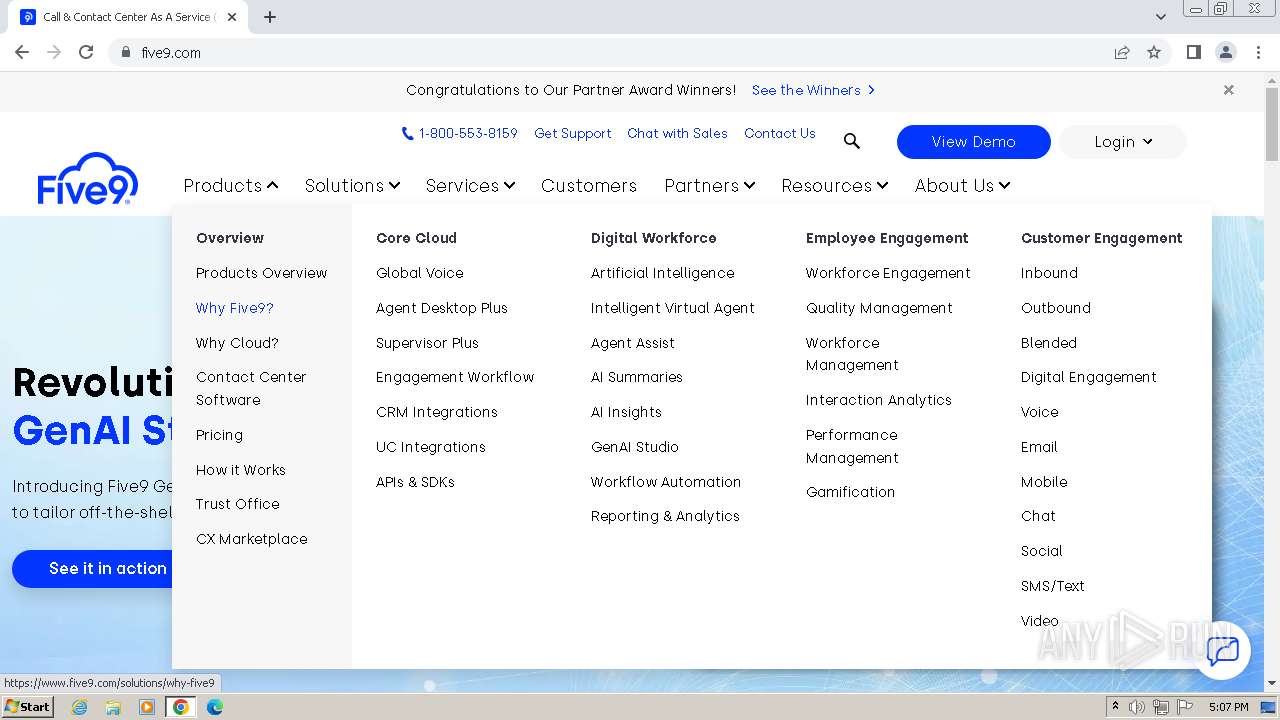Viewport: 1280px width, 720px height.
Task: Open Agent Desktop Plus menu item
Action: click(x=442, y=308)
